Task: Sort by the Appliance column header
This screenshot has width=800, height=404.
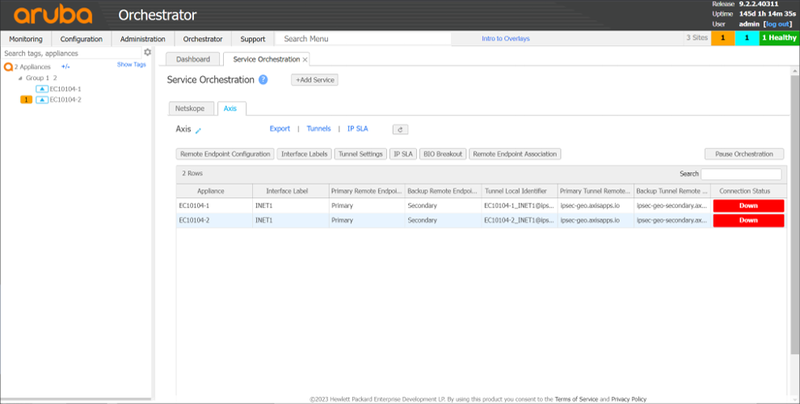Action: pos(214,191)
